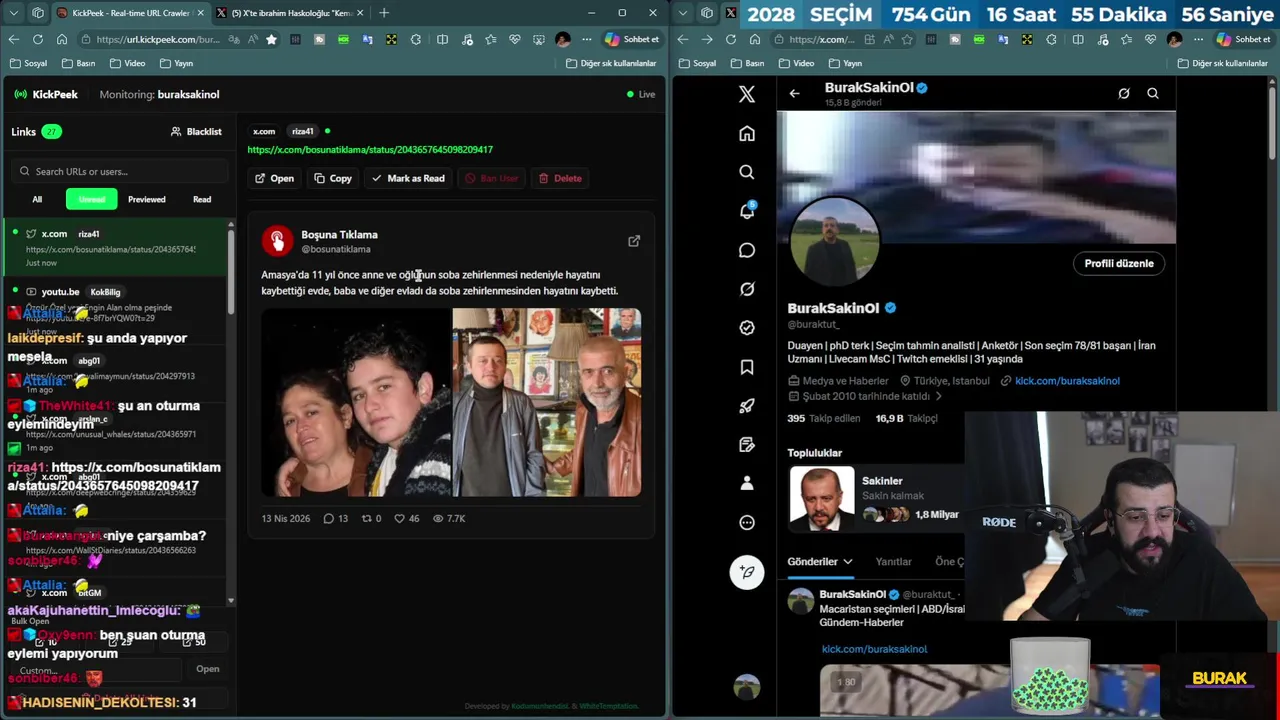The image size is (1280, 720).
Task: Switch to Yanıtlar tab on X profile
Action: point(893,562)
